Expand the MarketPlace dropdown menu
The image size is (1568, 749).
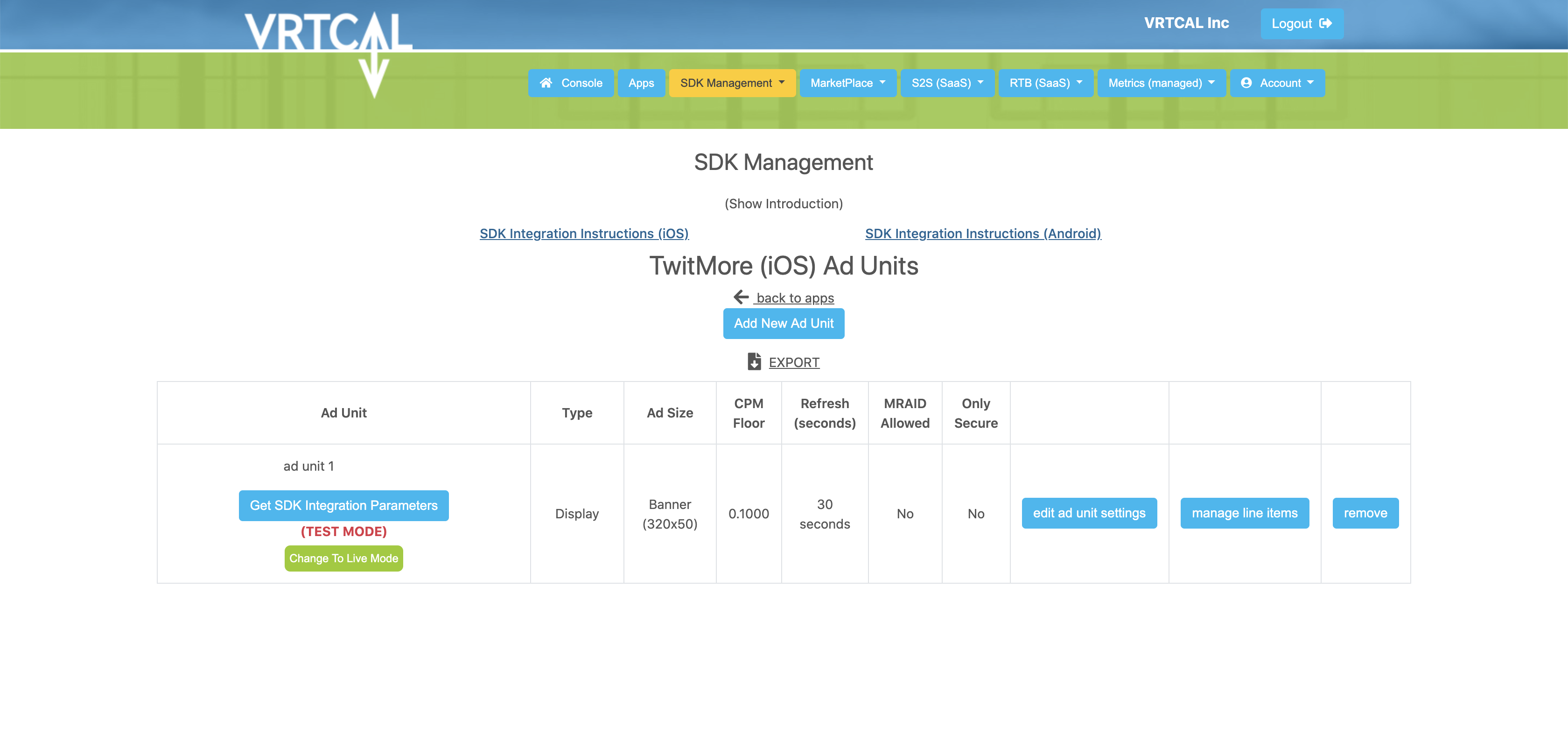847,83
